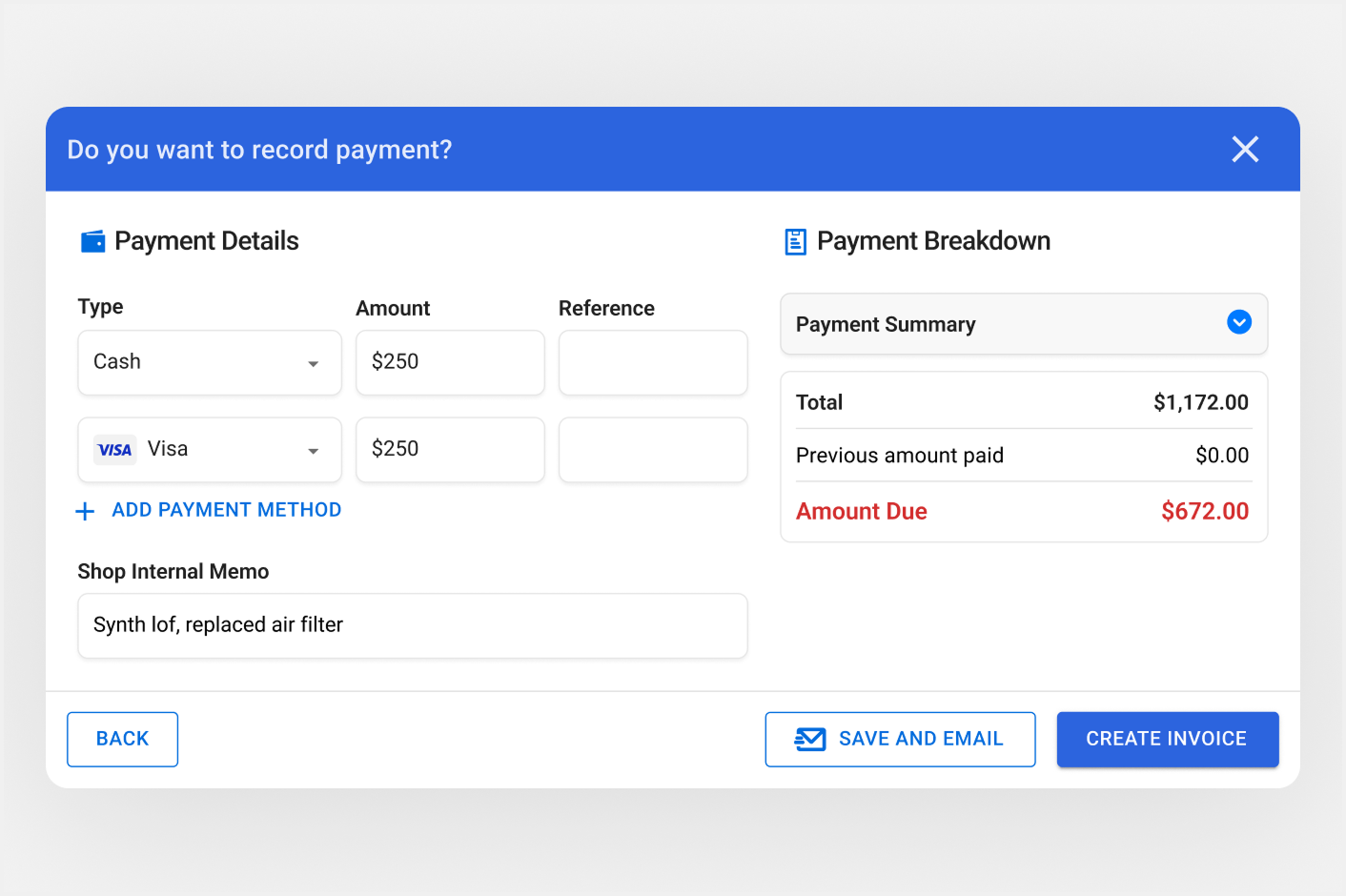
Task: Edit the Shop Internal Memo field
Action: pos(413,626)
